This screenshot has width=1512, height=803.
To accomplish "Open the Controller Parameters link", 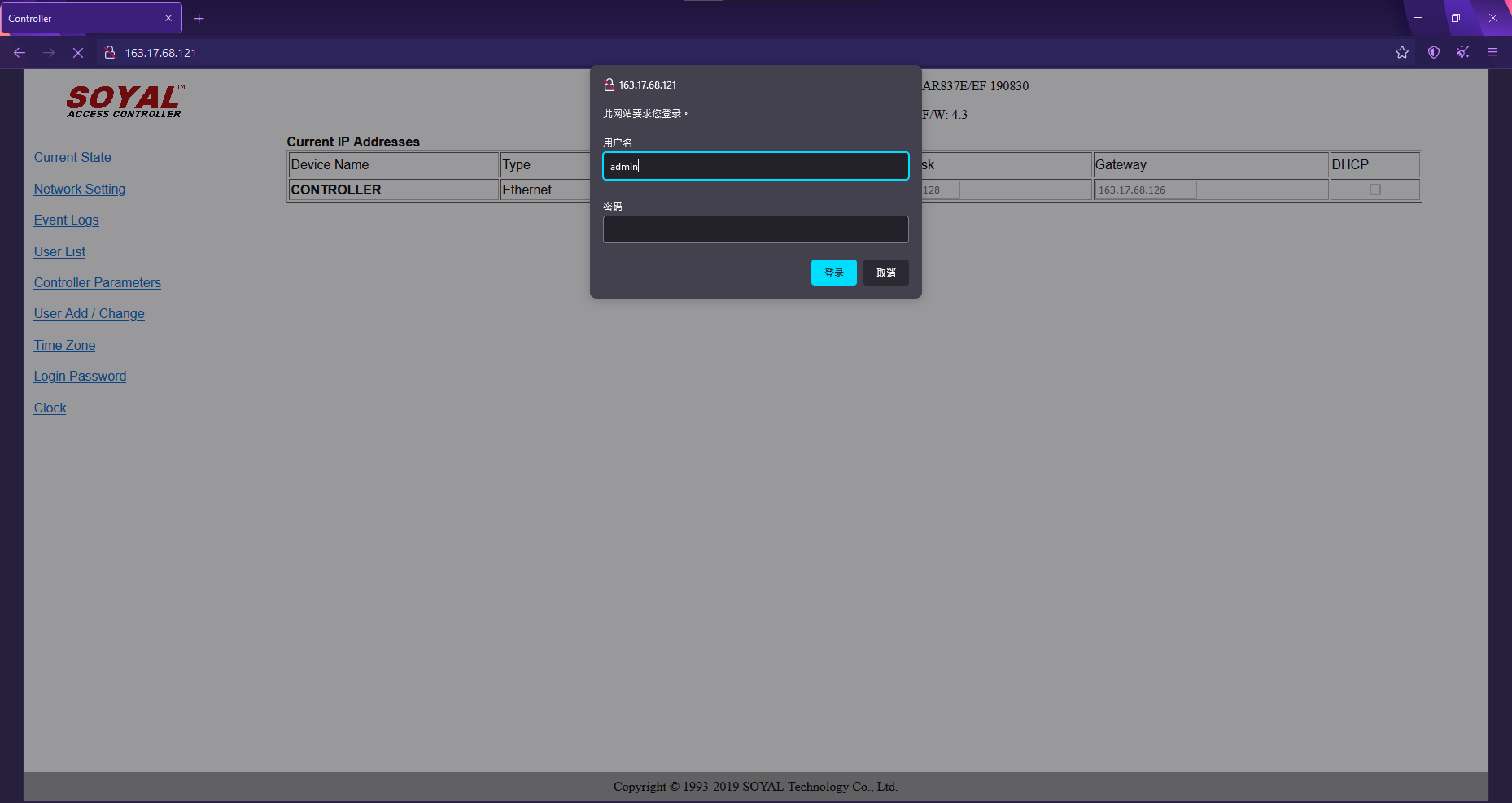I will [x=98, y=282].
